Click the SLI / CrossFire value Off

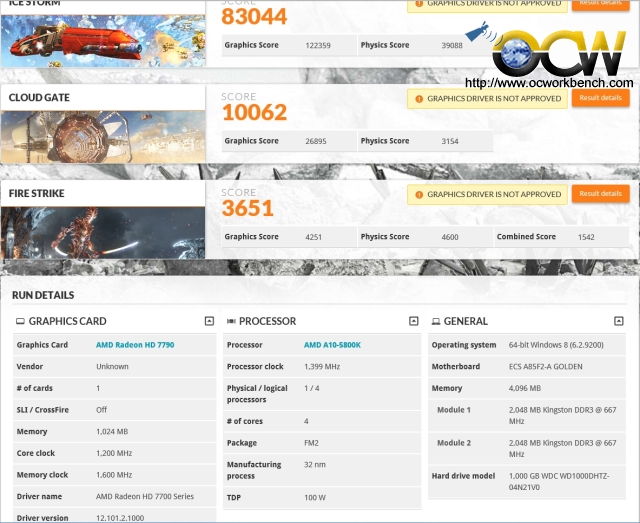click(101, 410)
